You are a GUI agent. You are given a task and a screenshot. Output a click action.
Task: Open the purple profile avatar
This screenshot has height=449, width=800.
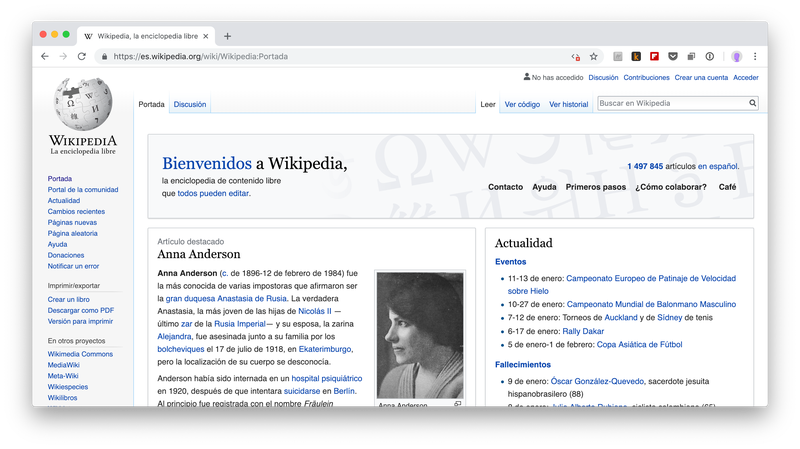pyautogui.click(x=736, y=57)
